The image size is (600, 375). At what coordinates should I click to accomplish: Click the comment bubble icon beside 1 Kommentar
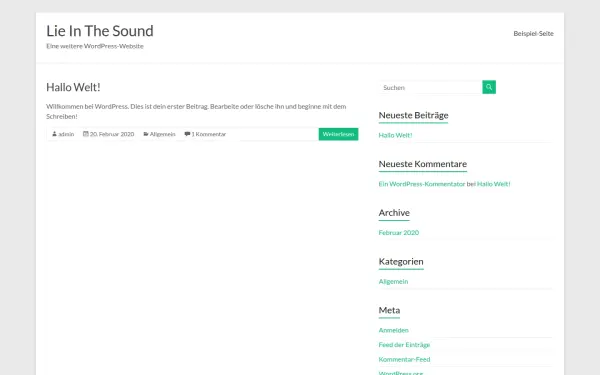(187, 134)
